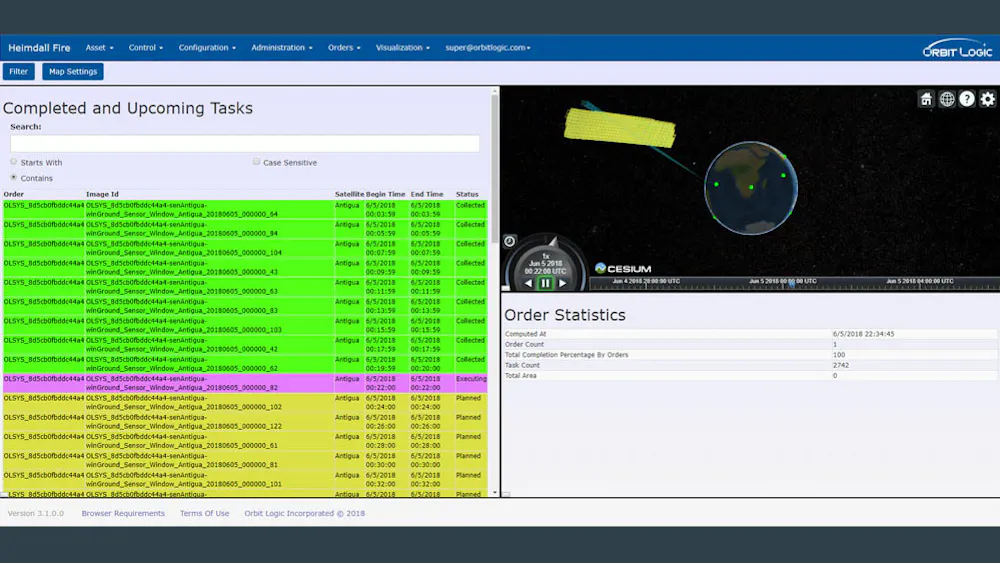Click the Order column header
This screenshot has height=563, width=1000.
click(x=13, y=194)
